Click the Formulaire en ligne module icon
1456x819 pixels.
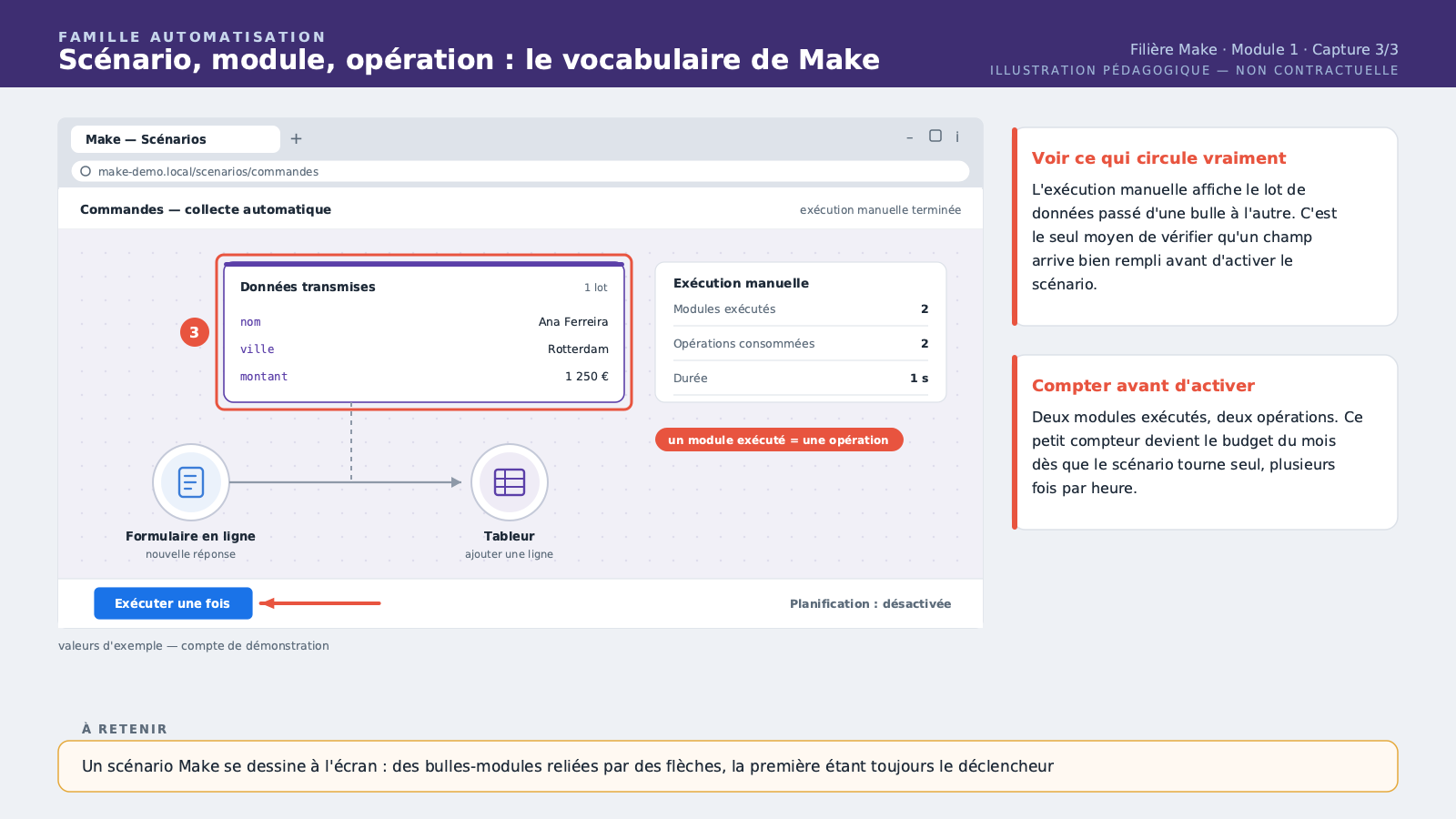tap(191, 482)
